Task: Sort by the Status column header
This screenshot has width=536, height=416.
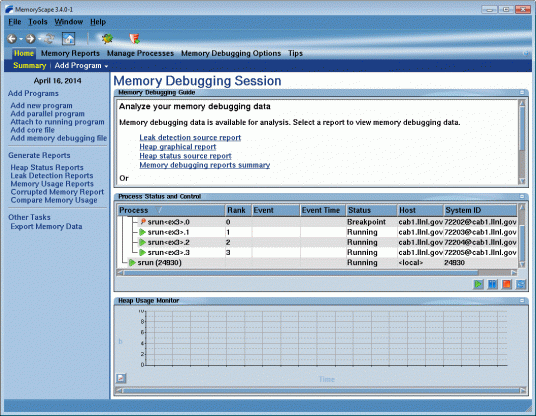Action: pyautogui.click(x=371, y=210)
